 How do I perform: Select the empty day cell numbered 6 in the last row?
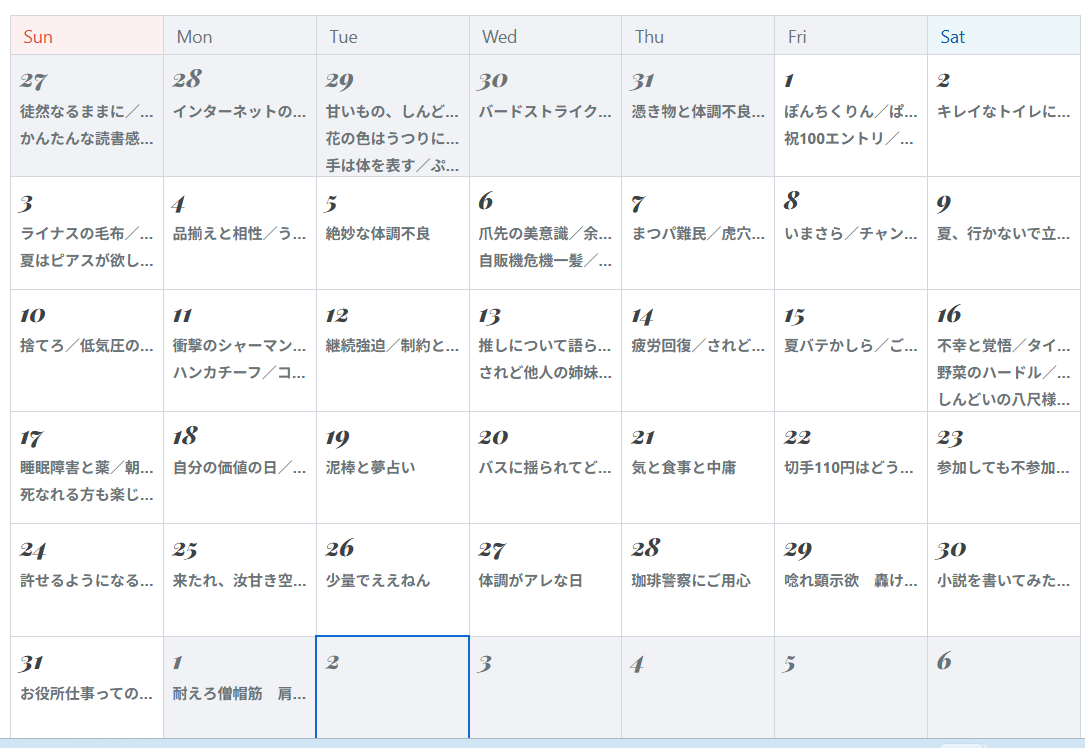[1003, 690]
